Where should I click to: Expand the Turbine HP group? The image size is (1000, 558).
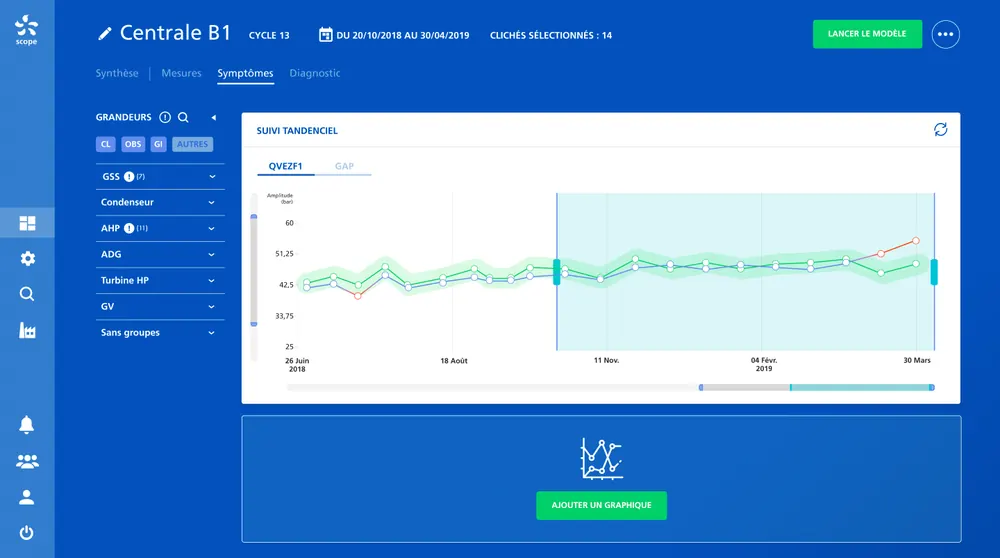coord(160,281)
